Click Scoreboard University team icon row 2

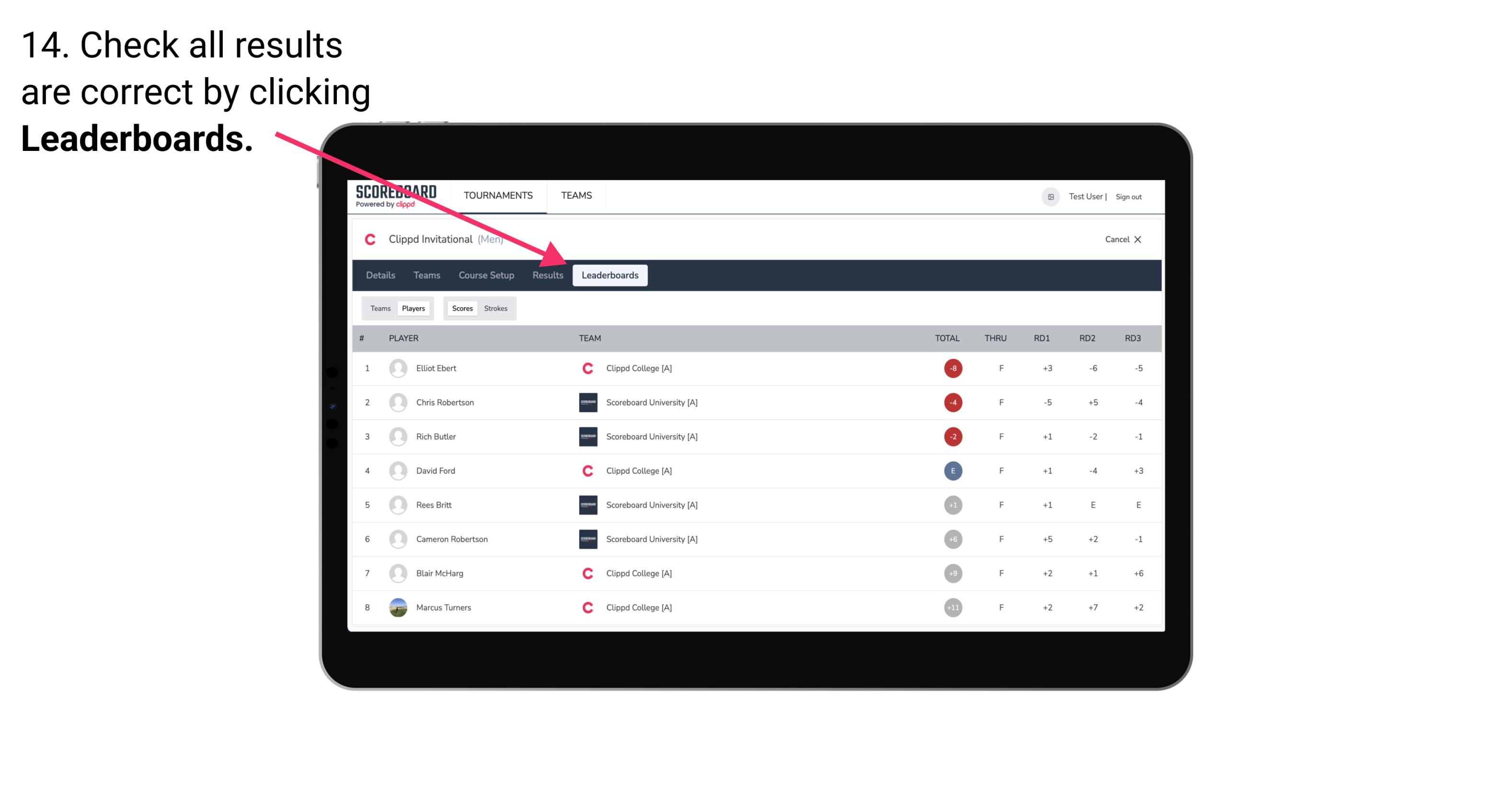[x=584, y=402]
